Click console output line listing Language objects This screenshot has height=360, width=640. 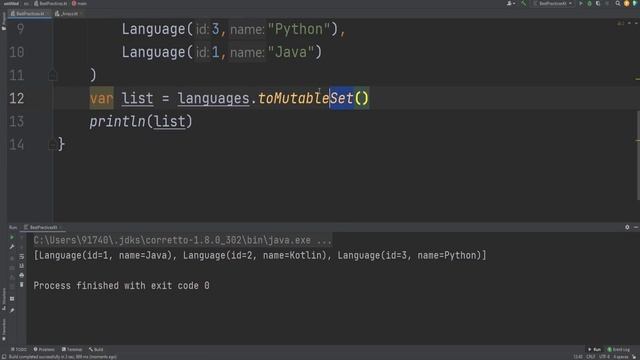[x=260, y=256]
